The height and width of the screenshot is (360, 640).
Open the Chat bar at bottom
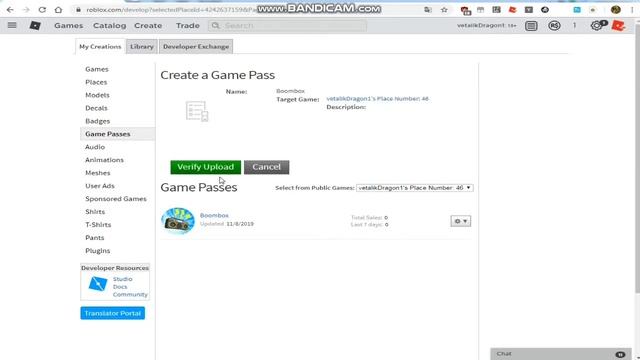561,354
